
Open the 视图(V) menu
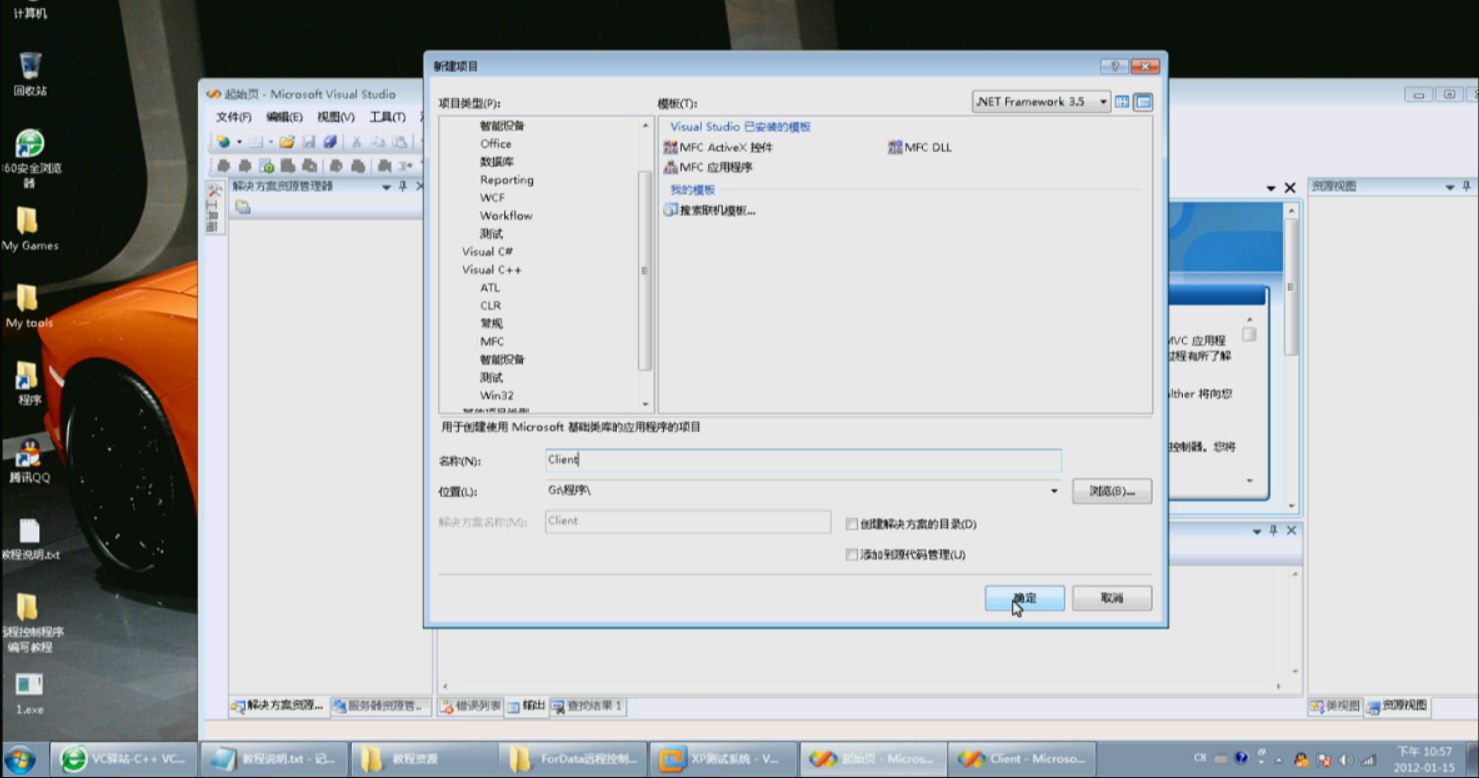[336, 117]
